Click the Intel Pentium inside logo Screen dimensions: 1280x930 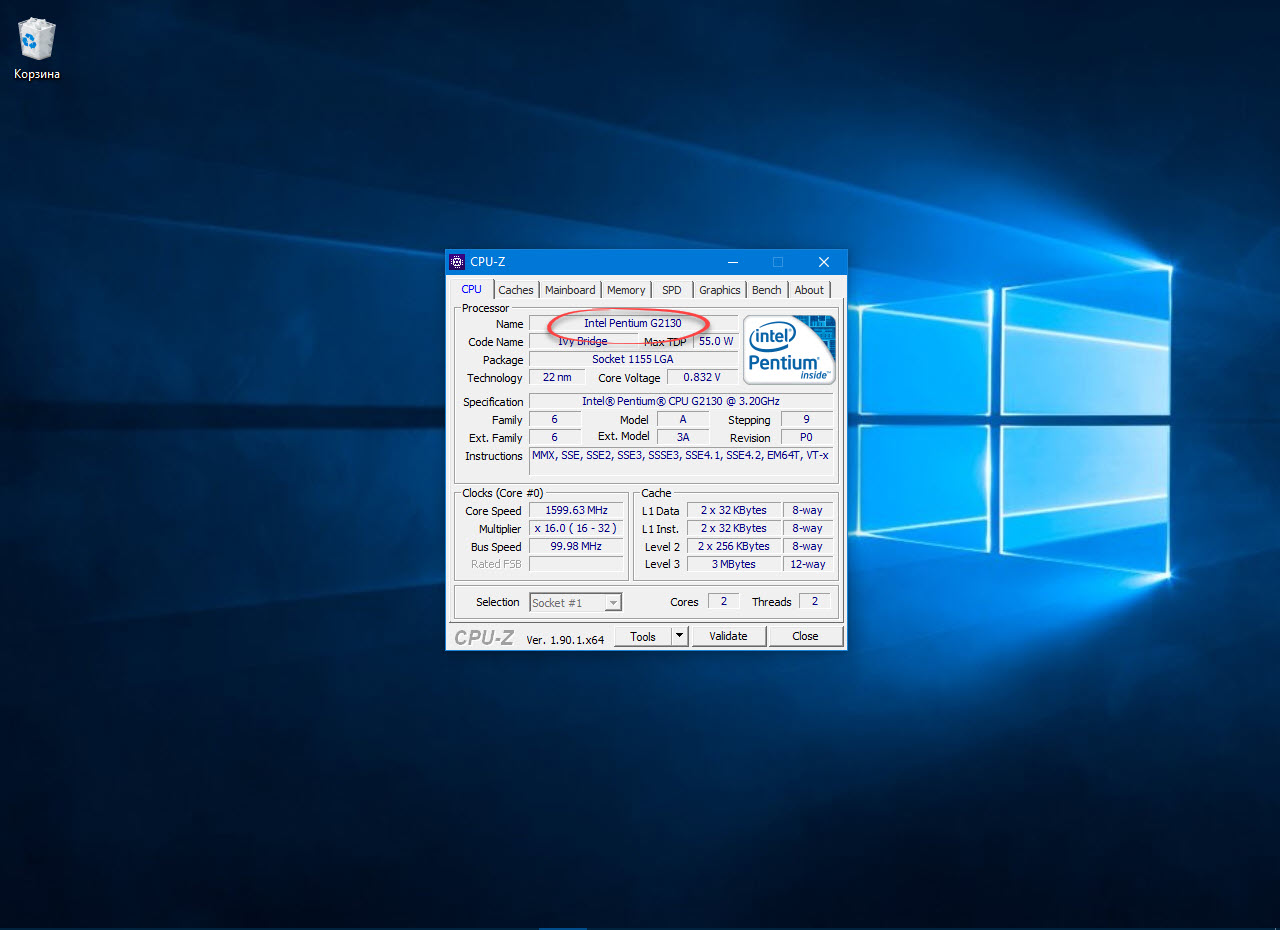point(790,350)
